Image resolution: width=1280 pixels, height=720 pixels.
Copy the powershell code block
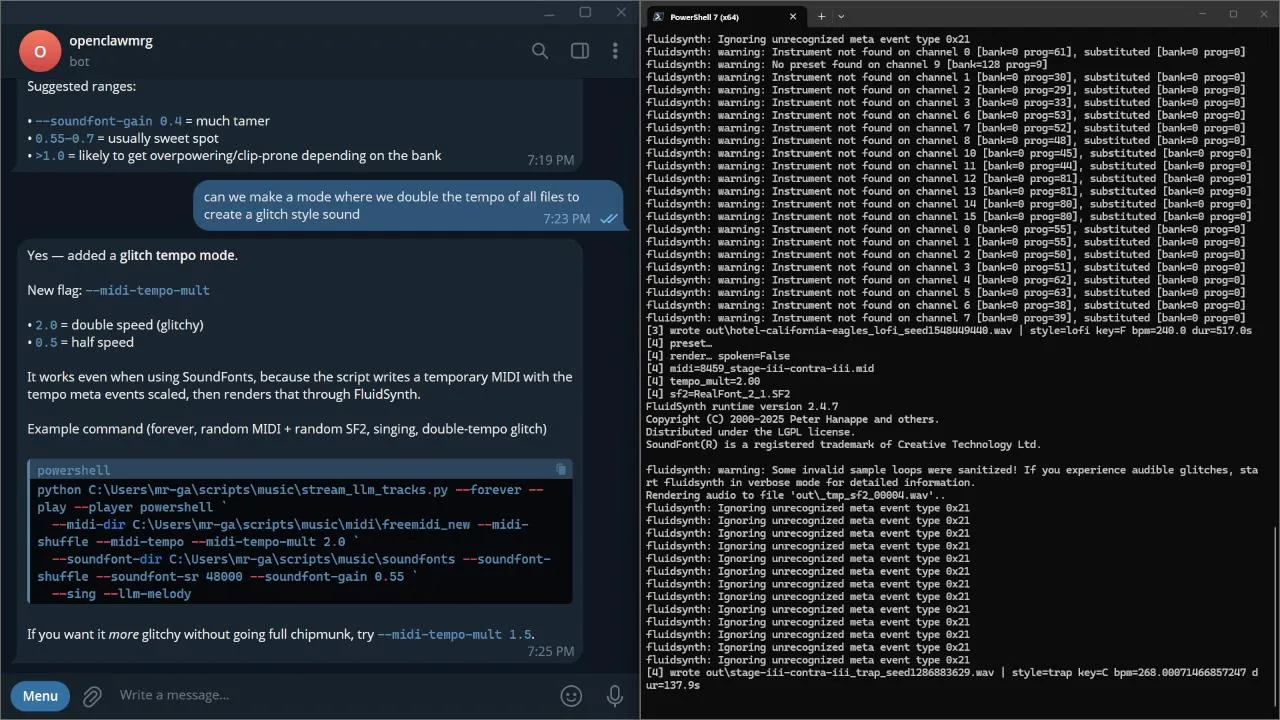[561, 469]
